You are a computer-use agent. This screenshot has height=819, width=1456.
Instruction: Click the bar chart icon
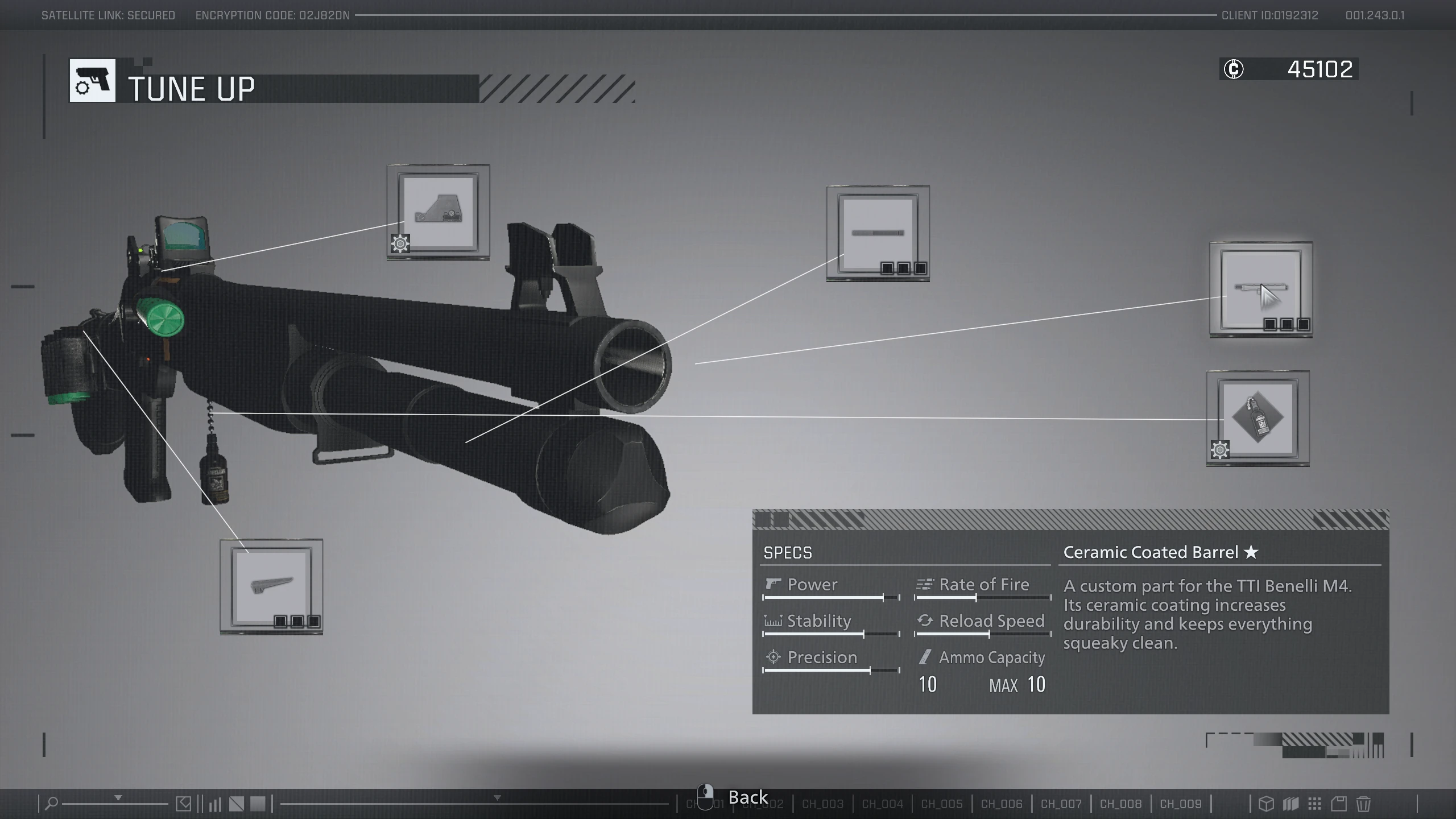click(215, 804)
